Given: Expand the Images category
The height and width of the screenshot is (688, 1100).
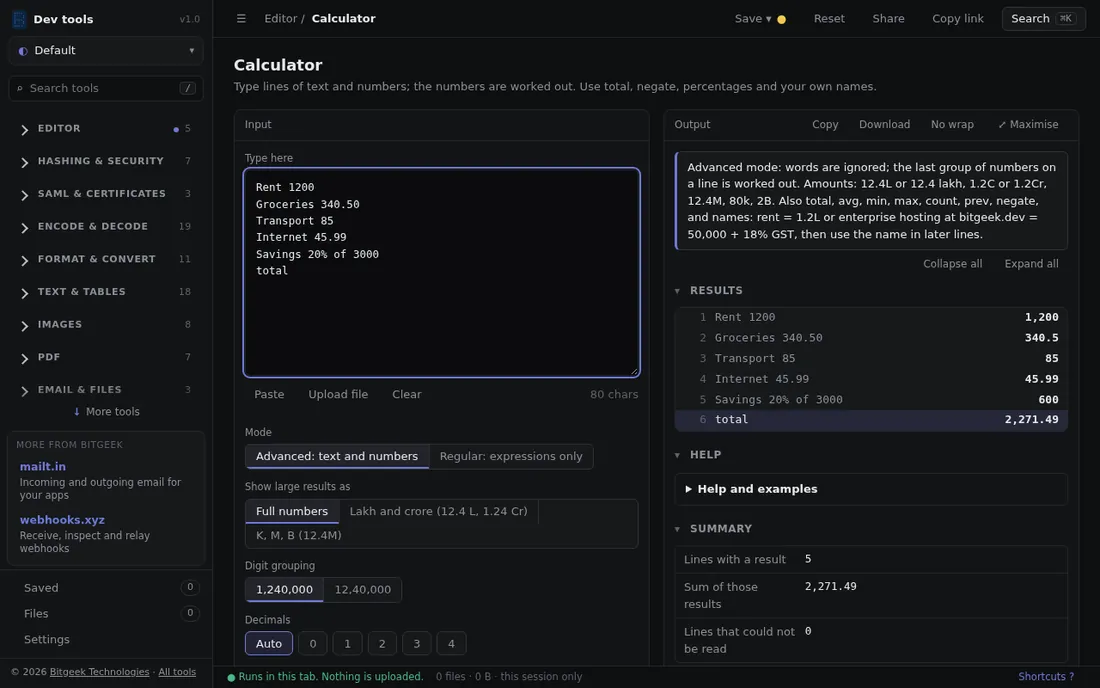Looking at the screenshot, I should click(x=105, y=325).
